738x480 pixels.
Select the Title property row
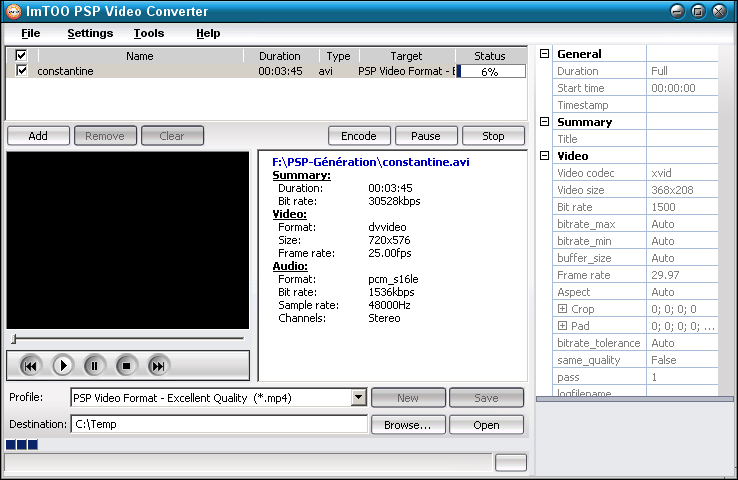(635, 139)
